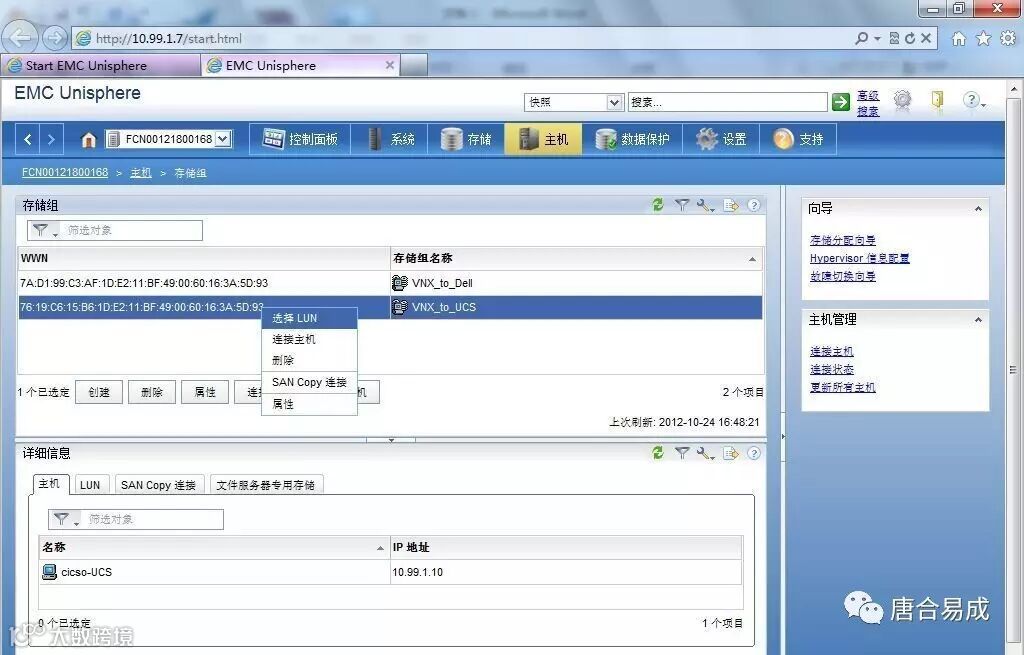Viewport: 1024px width, 655px height.
Task: Open Hypervisor 信息配置 link
Action: (x=859, y=259)
